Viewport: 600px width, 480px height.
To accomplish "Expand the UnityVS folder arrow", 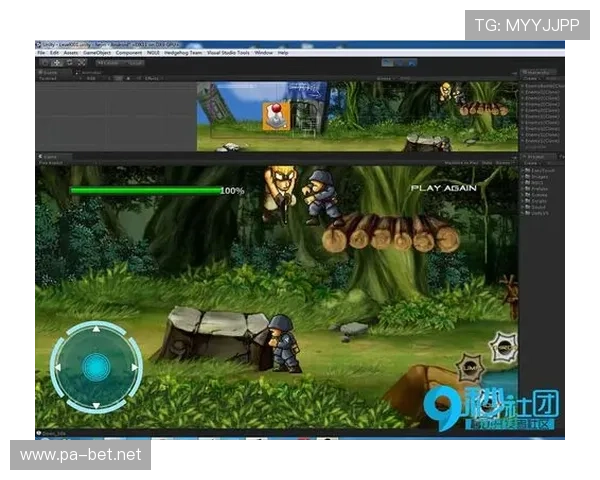I will pyautogui.click(x=523, y=213).
